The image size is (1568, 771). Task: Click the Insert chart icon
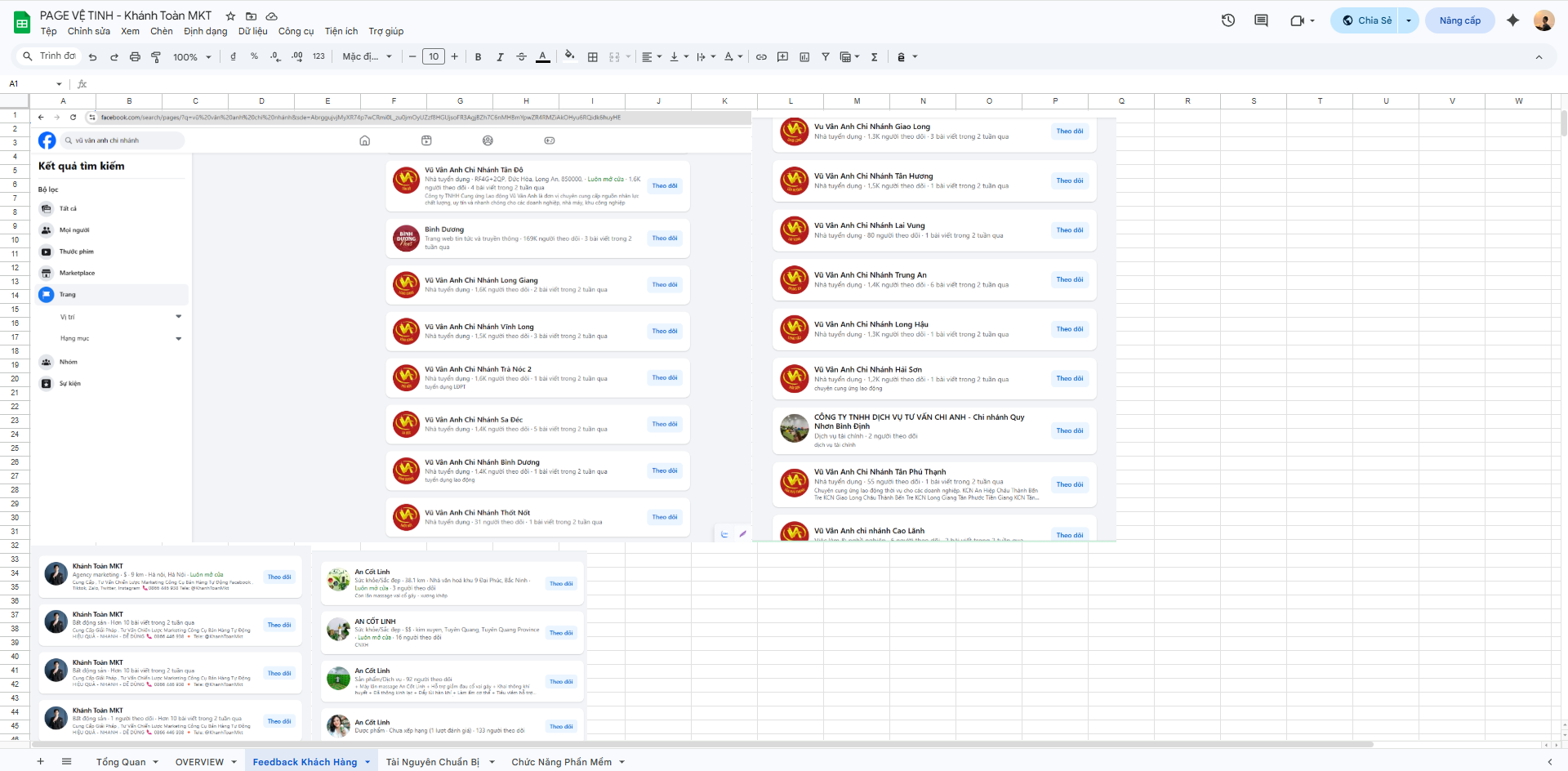(x=804, y=57)
